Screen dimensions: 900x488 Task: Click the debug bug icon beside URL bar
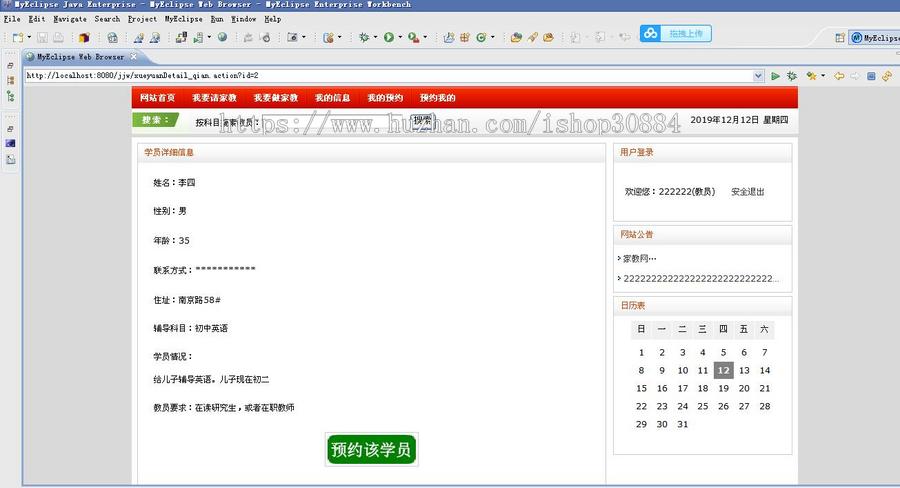(792, 76)
